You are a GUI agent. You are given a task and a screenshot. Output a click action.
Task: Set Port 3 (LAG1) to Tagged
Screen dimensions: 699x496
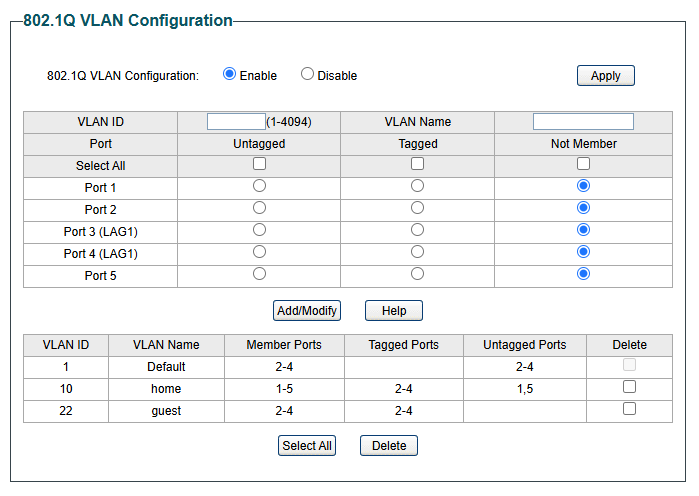(x=417, y=230)
